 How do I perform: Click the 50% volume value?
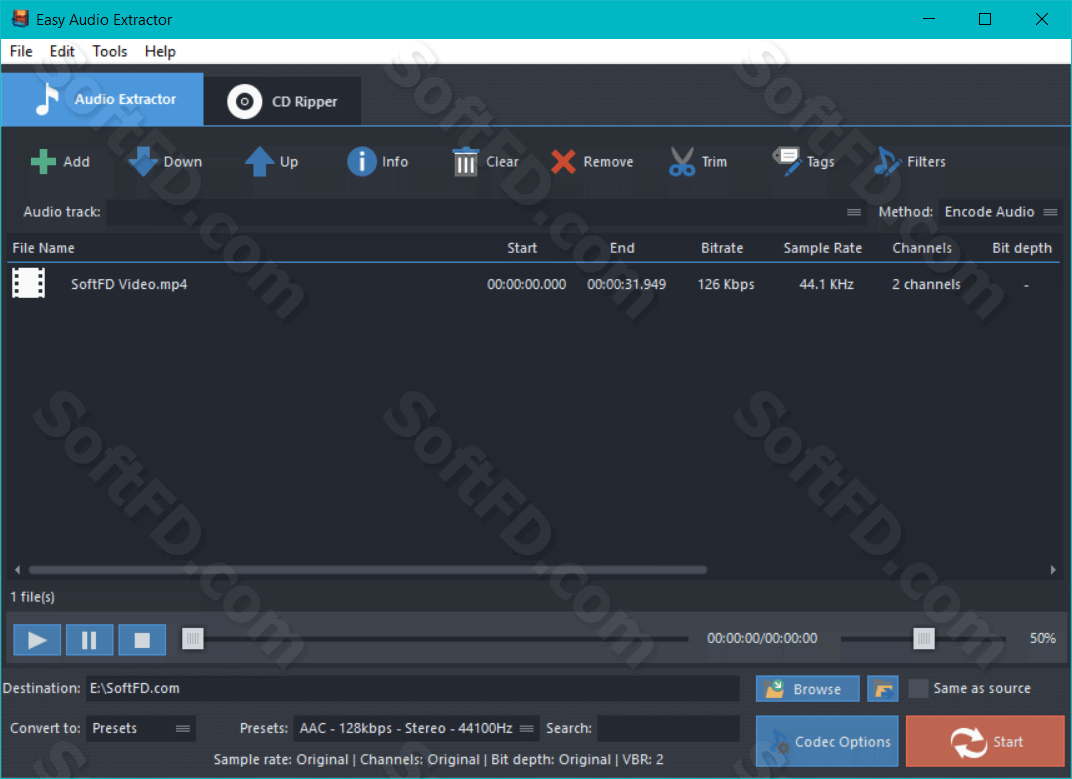tap(1043, 638)
